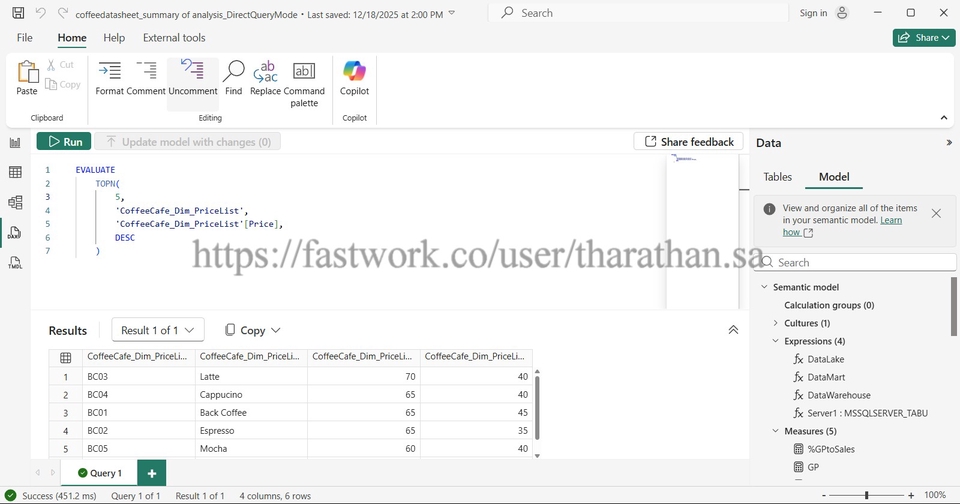
Task: Click the Share feedback button
Action: (689, 142)
